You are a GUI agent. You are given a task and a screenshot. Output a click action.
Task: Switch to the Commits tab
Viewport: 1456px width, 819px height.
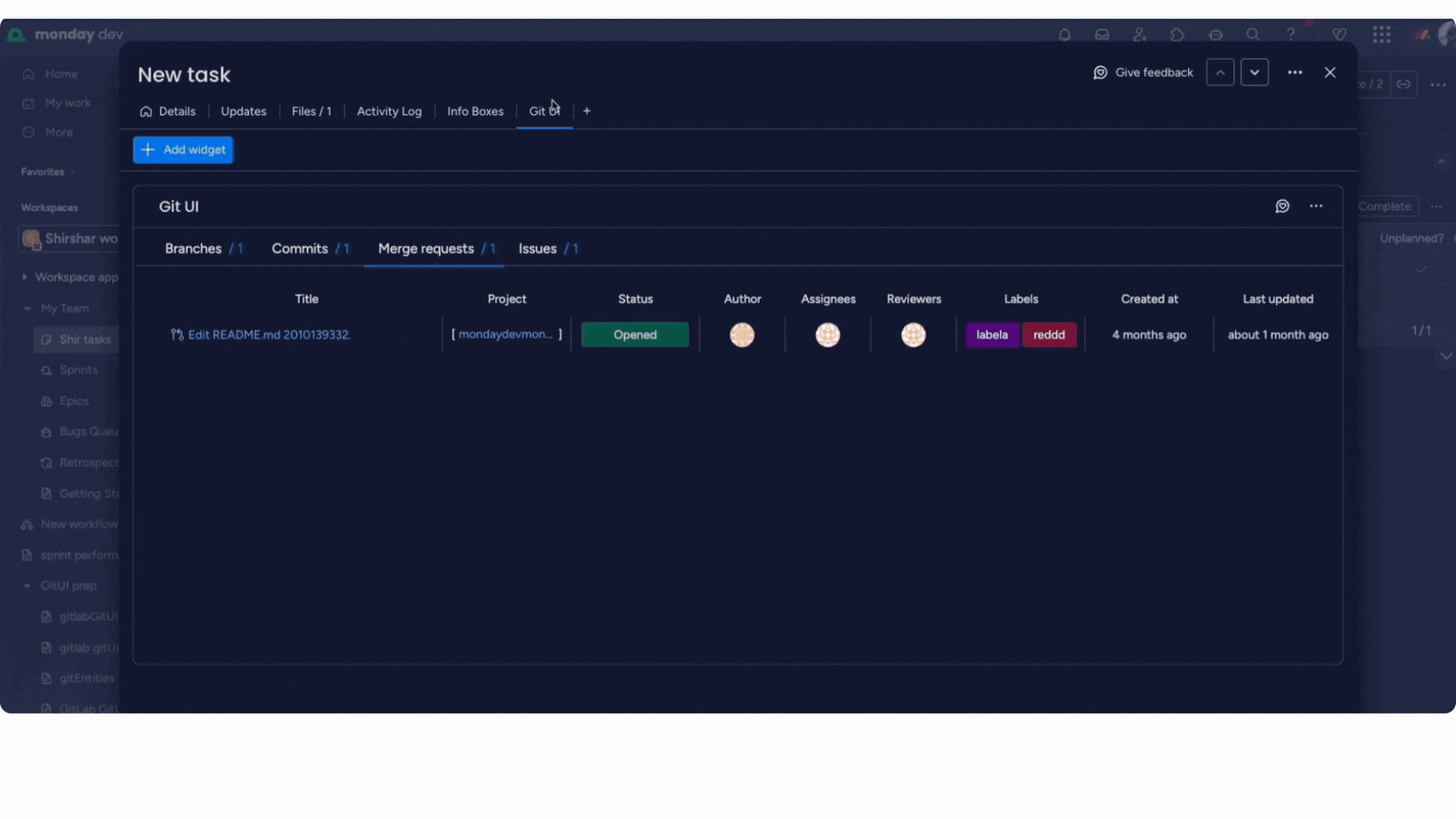coord(310,249)
